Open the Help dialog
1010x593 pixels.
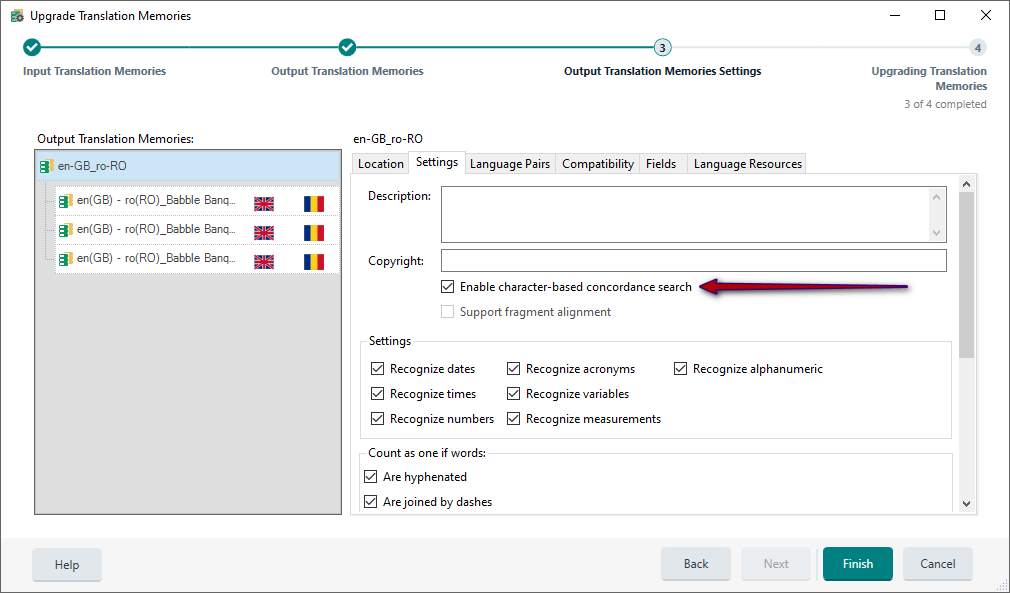pos(66,564)
